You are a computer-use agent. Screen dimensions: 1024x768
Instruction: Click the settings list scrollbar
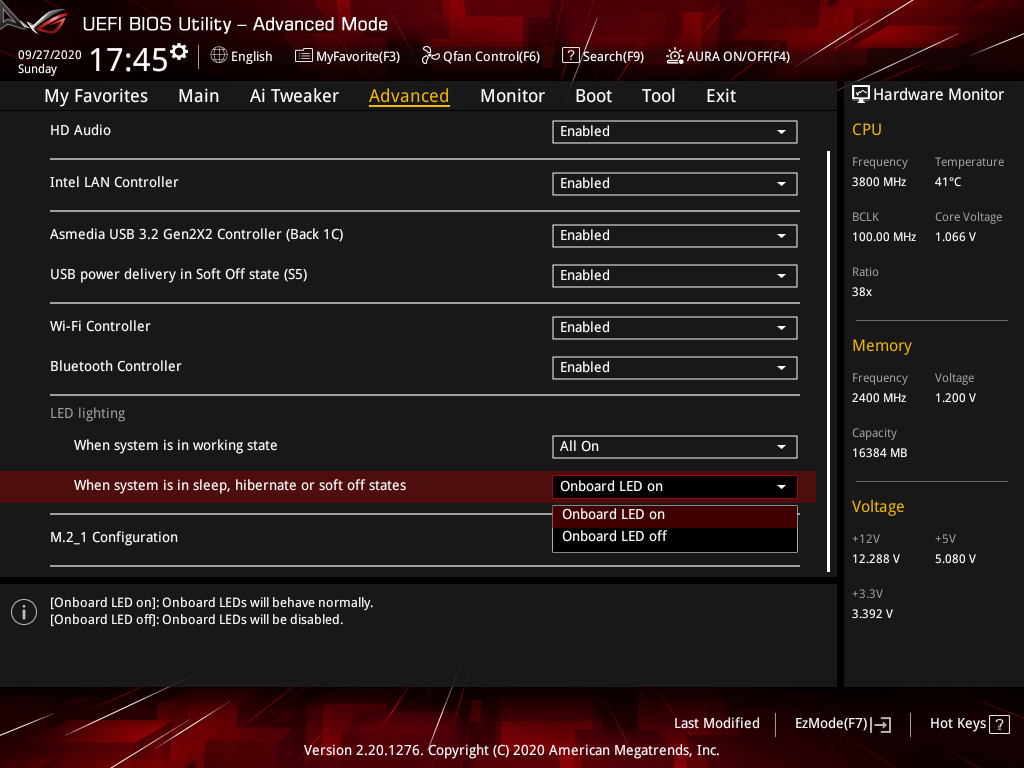(x=828, y=361)
